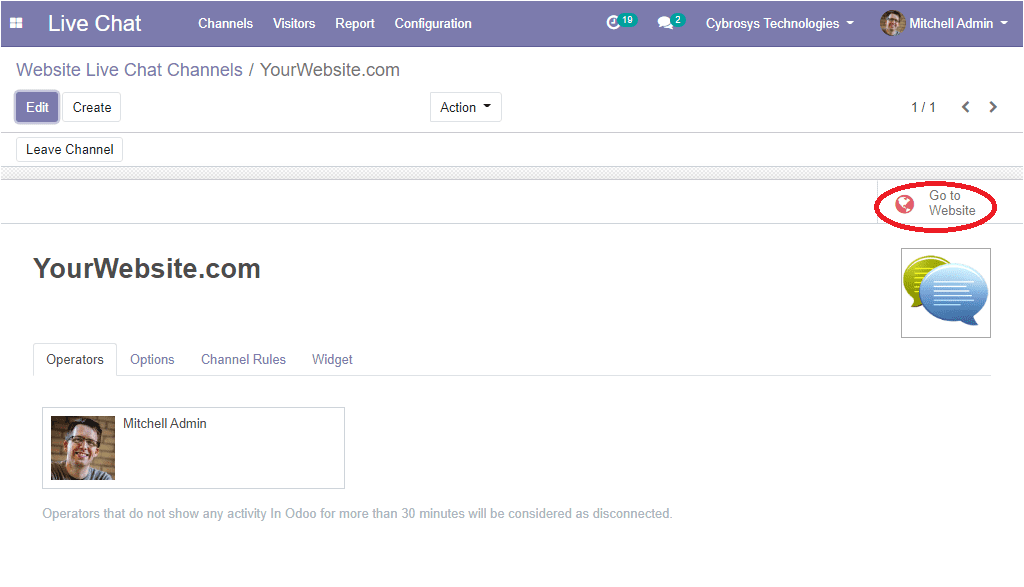Switch to the Channel Rules tab
Screen dimensions: 1024x587
[244, 360]
